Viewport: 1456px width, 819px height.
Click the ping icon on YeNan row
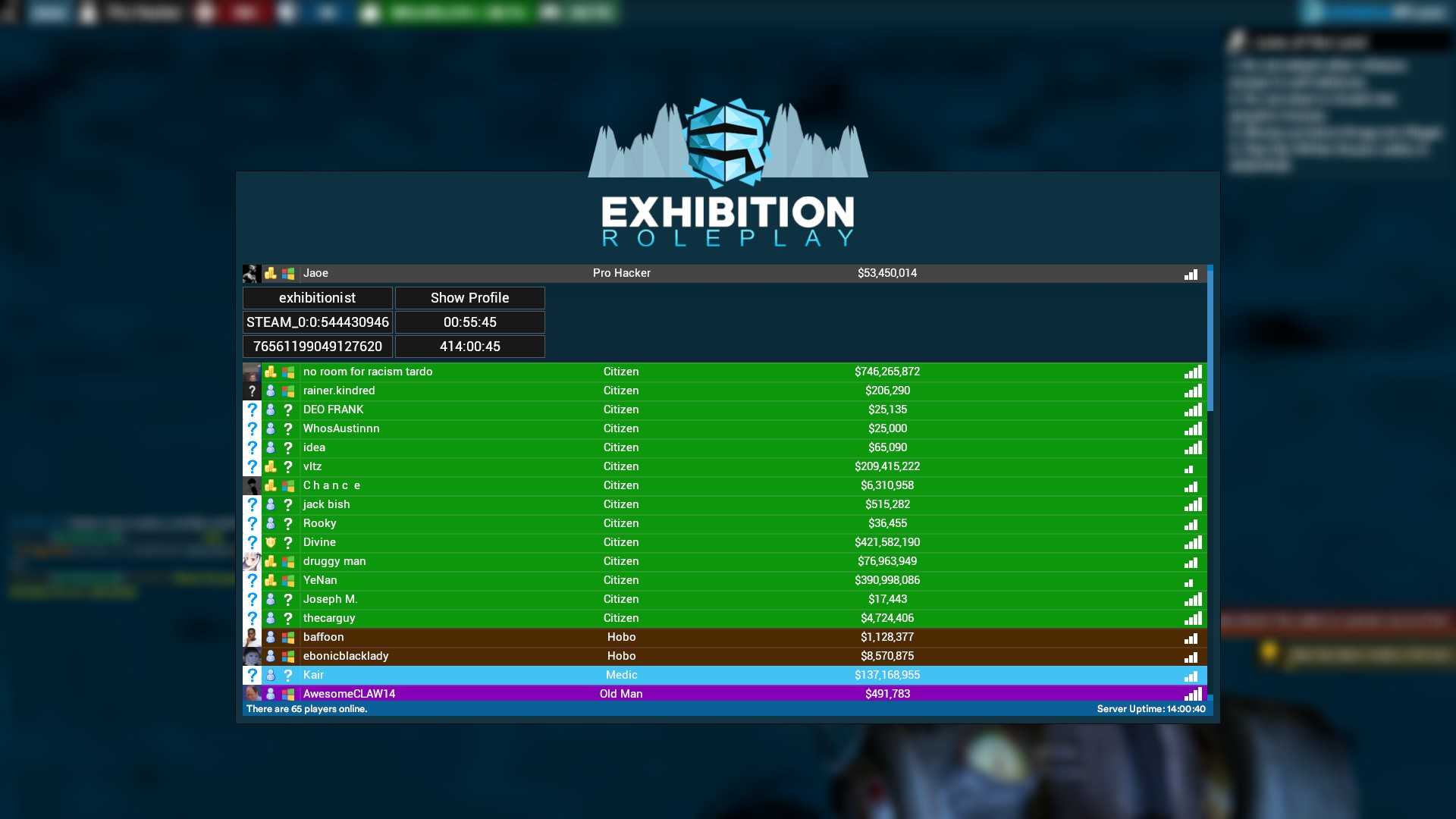pos(1189,583)
